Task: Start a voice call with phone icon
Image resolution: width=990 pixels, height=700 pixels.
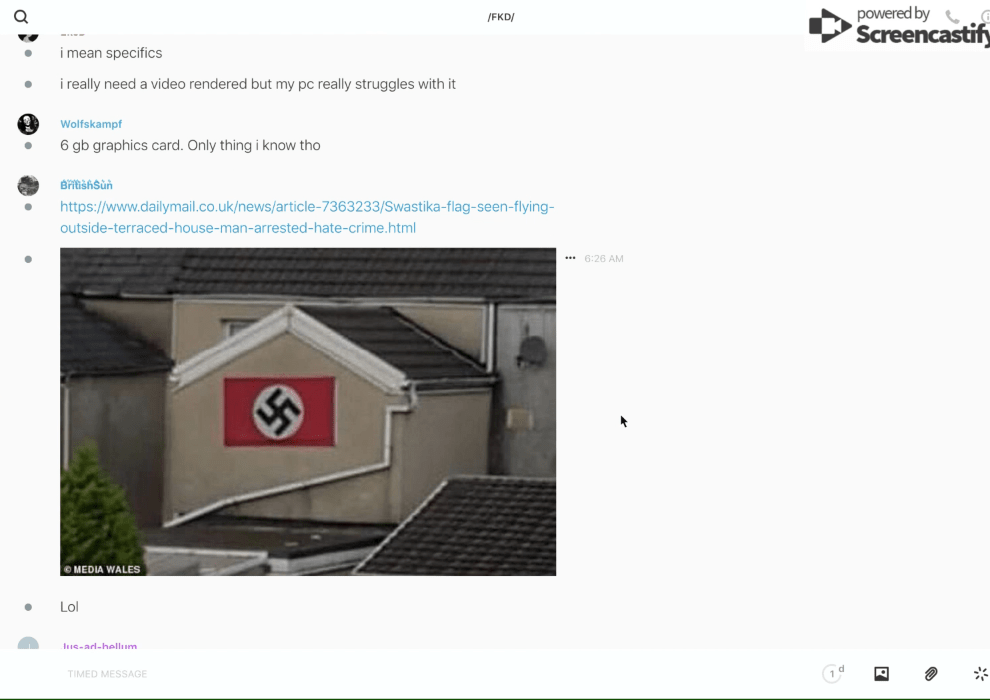Action: coord(952,17)
